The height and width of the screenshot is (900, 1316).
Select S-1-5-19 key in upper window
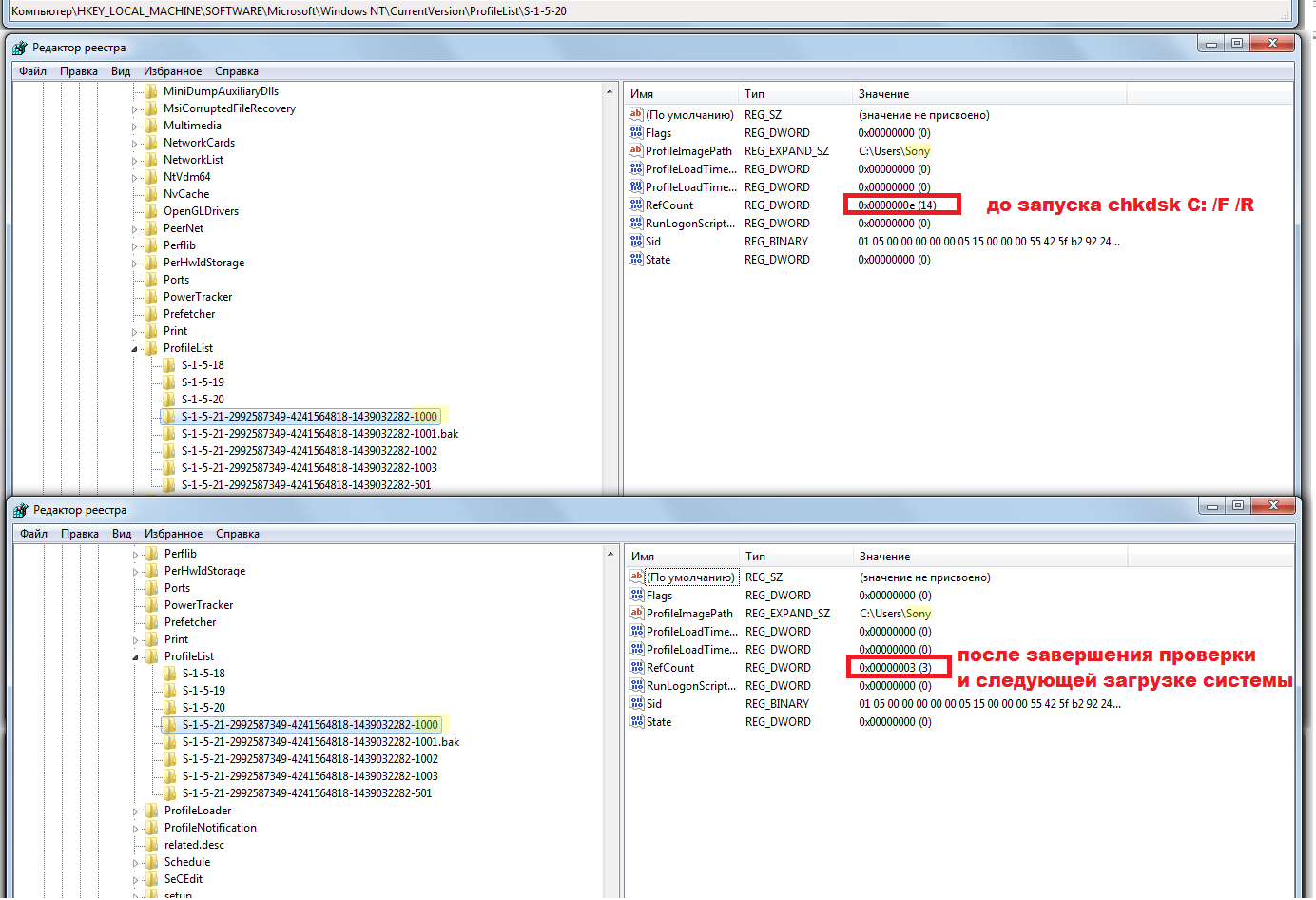click(x=203, y=382)
